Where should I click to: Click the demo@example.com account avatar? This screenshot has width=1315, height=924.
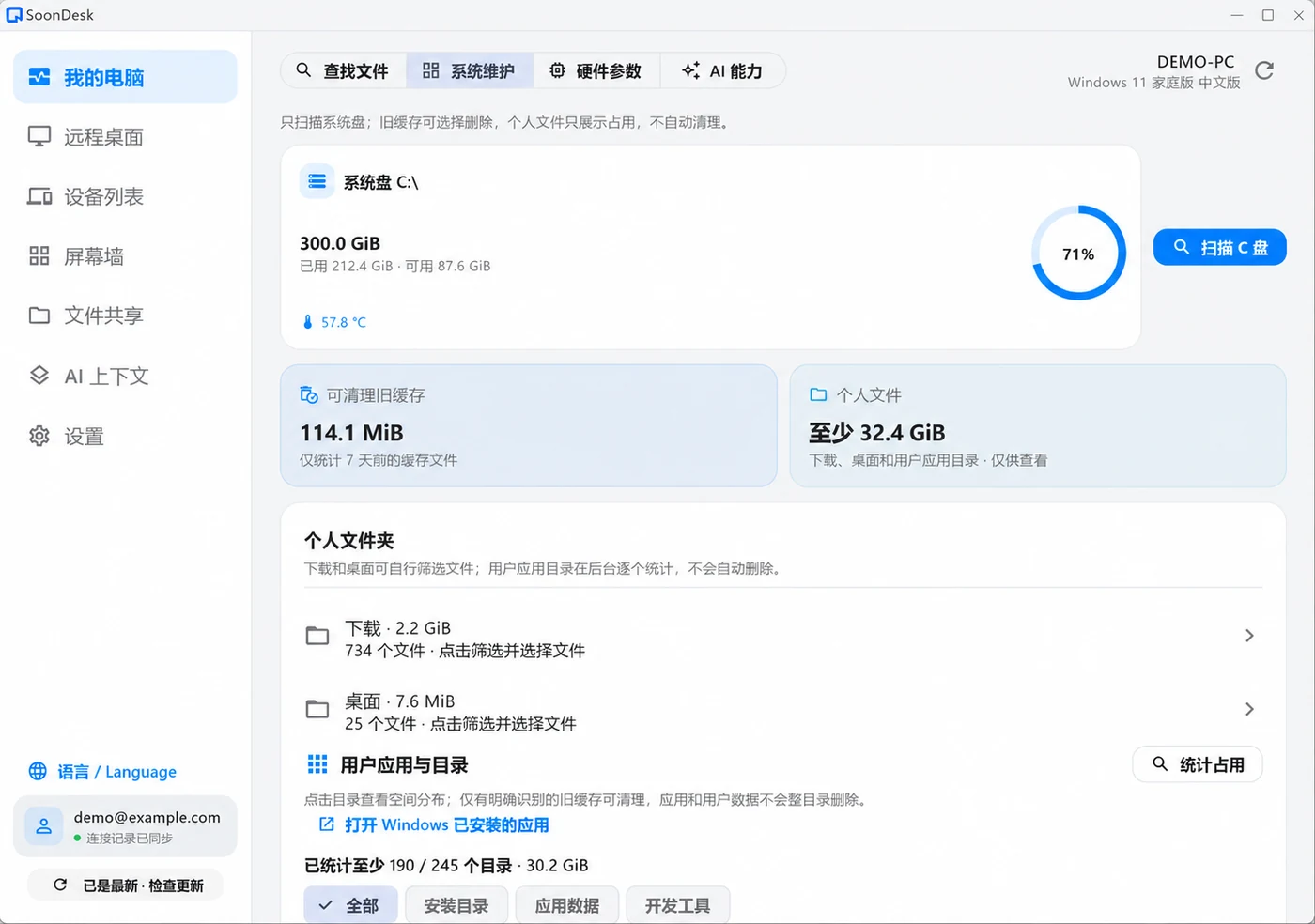43,826
